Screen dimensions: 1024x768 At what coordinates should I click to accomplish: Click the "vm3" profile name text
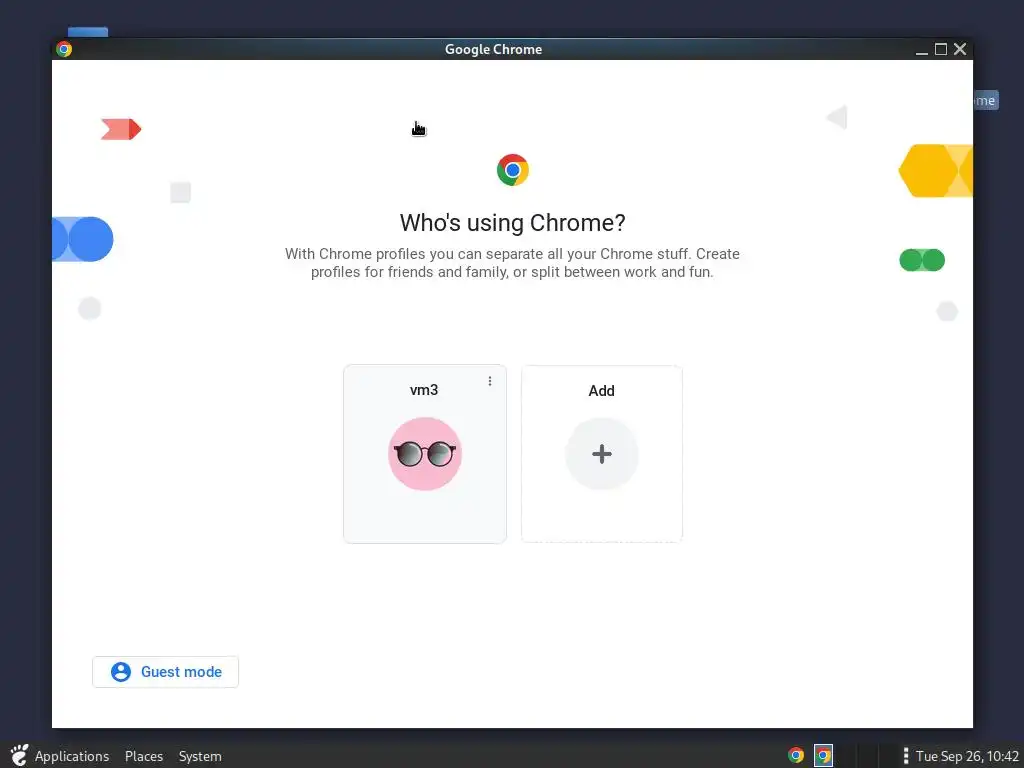tap(424, 390)
